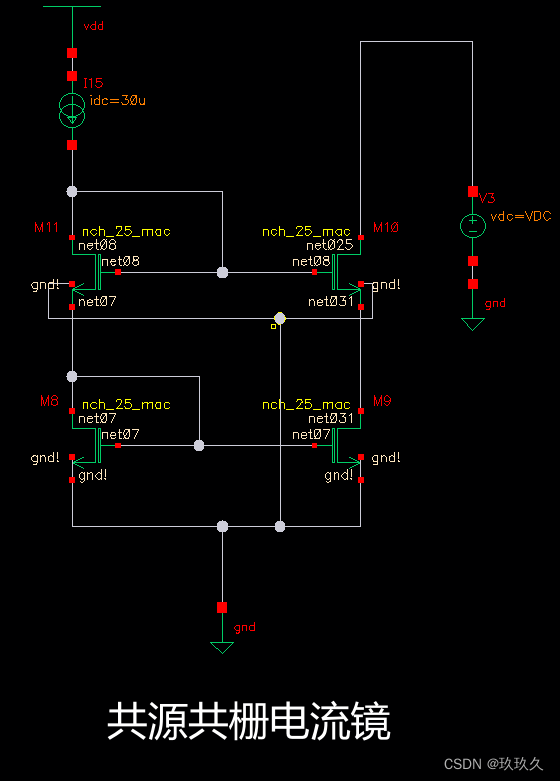
Task: Click the I15 instance name
Action: point(93,83)
